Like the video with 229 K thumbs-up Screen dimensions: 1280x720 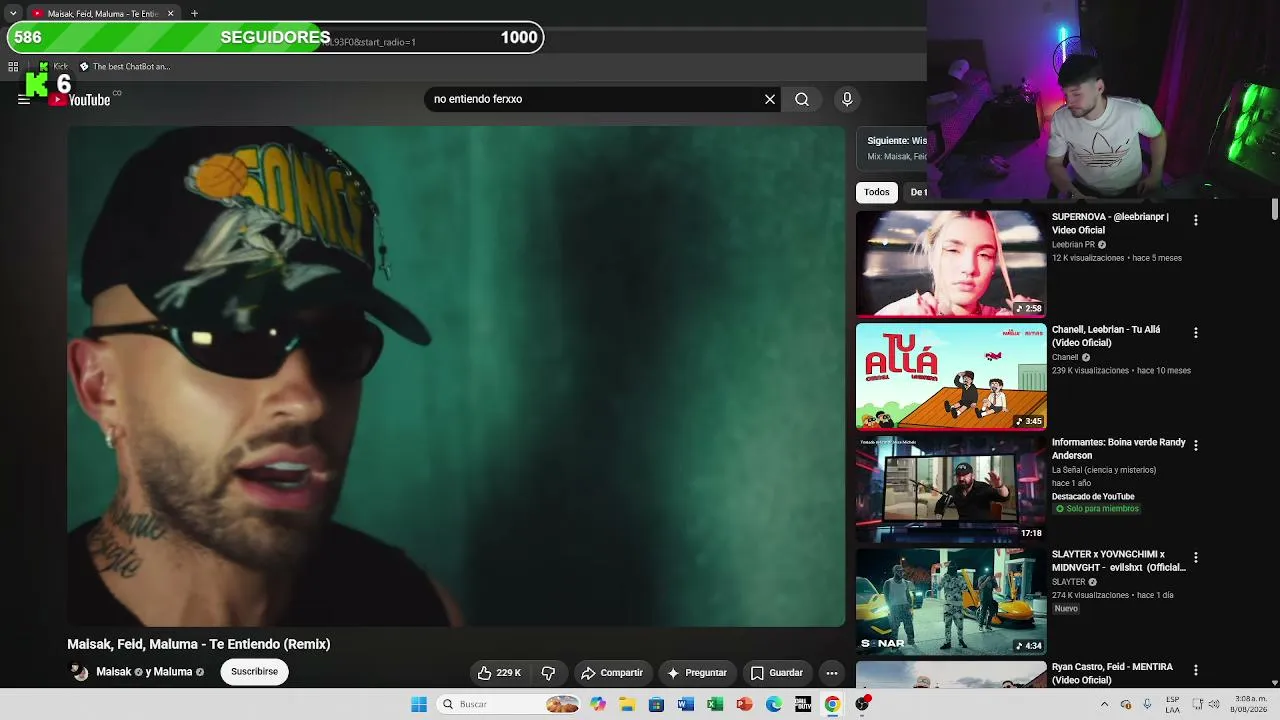coord(499,673)
